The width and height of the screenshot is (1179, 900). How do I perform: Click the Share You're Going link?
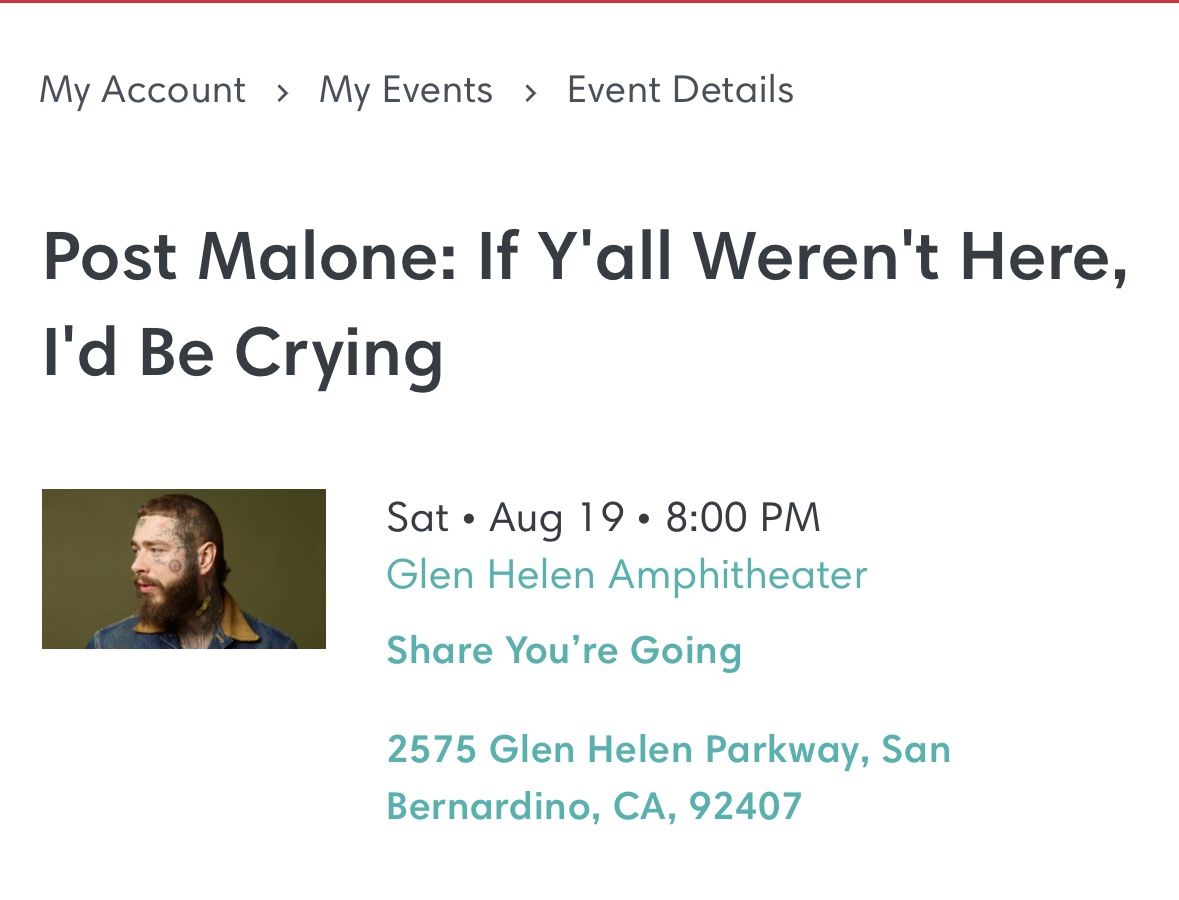click(564, 650)
